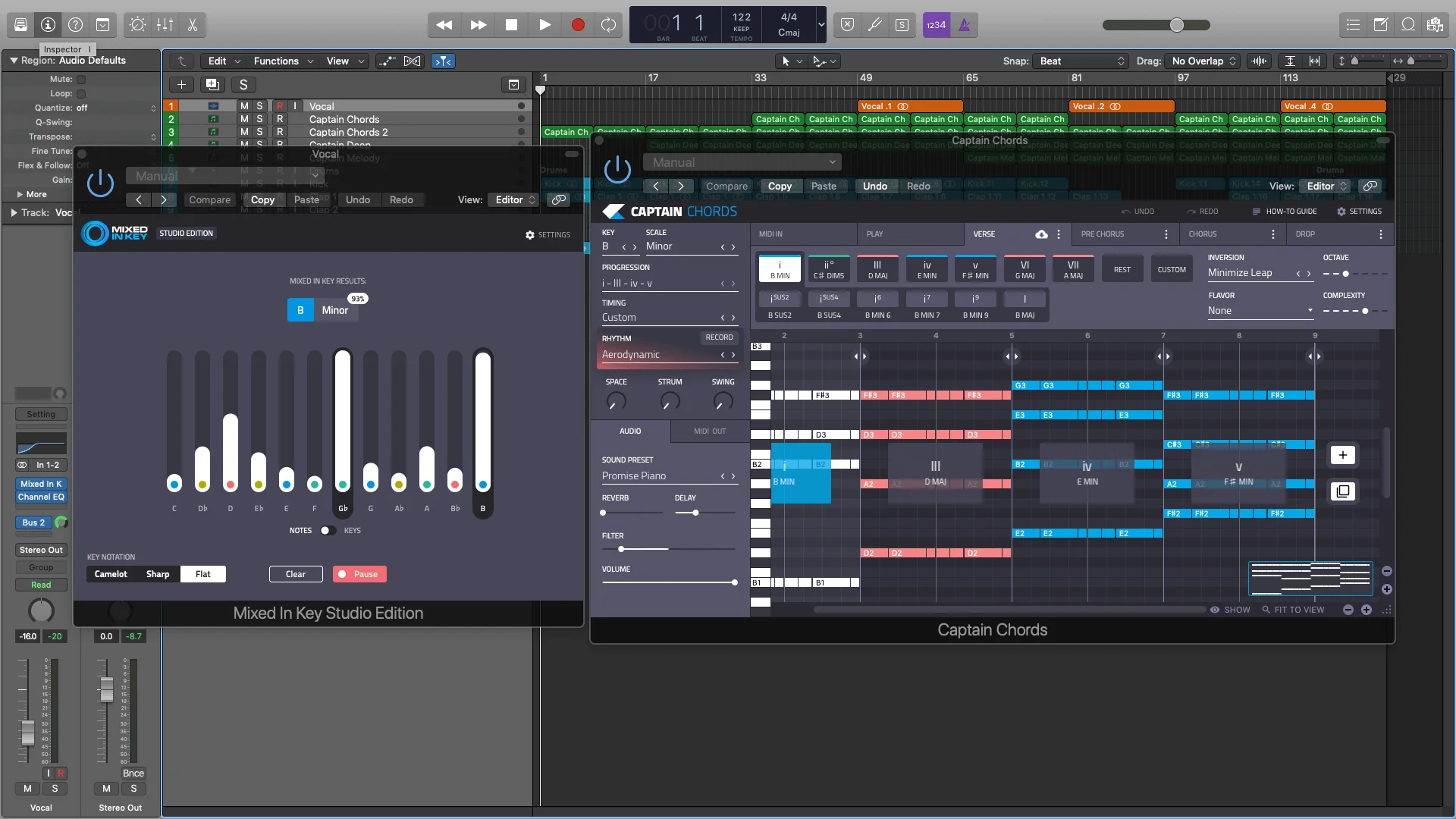Click the Scissors editors icon
The height and width of the screenshot is (819, 1456).
[193, 25]
